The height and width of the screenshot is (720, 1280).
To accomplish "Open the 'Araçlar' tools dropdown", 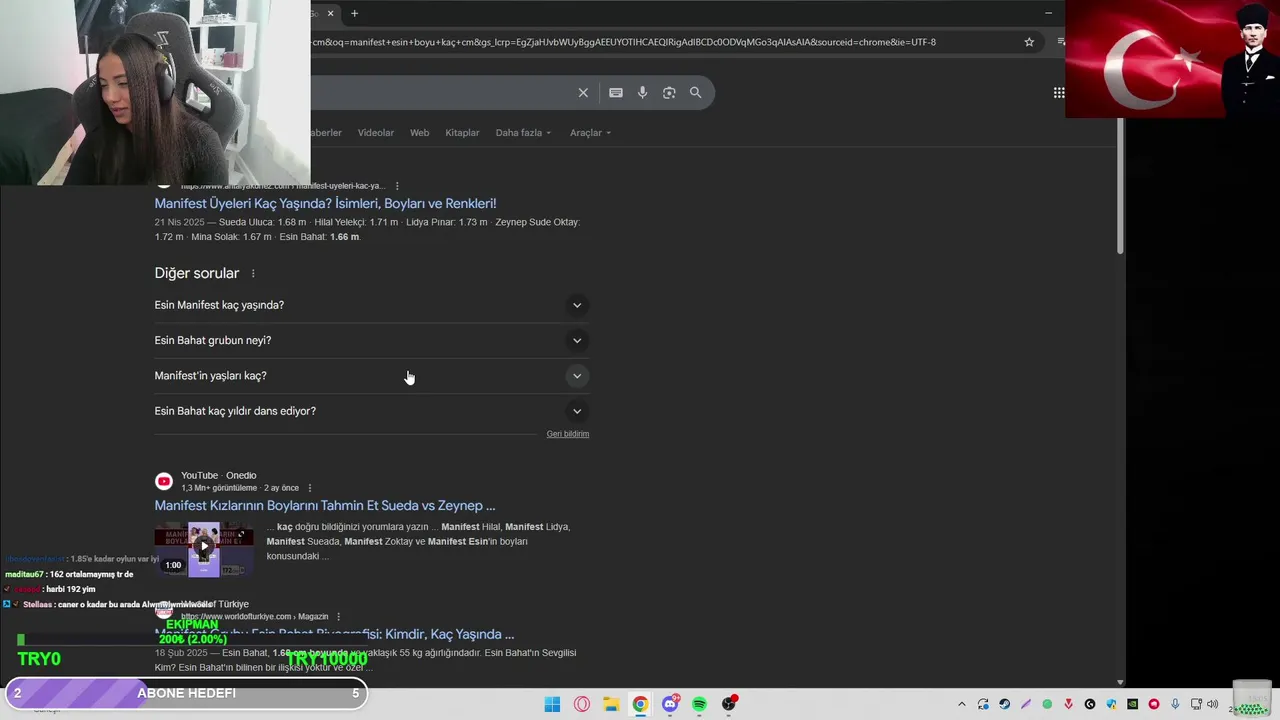I will (590, 133).
